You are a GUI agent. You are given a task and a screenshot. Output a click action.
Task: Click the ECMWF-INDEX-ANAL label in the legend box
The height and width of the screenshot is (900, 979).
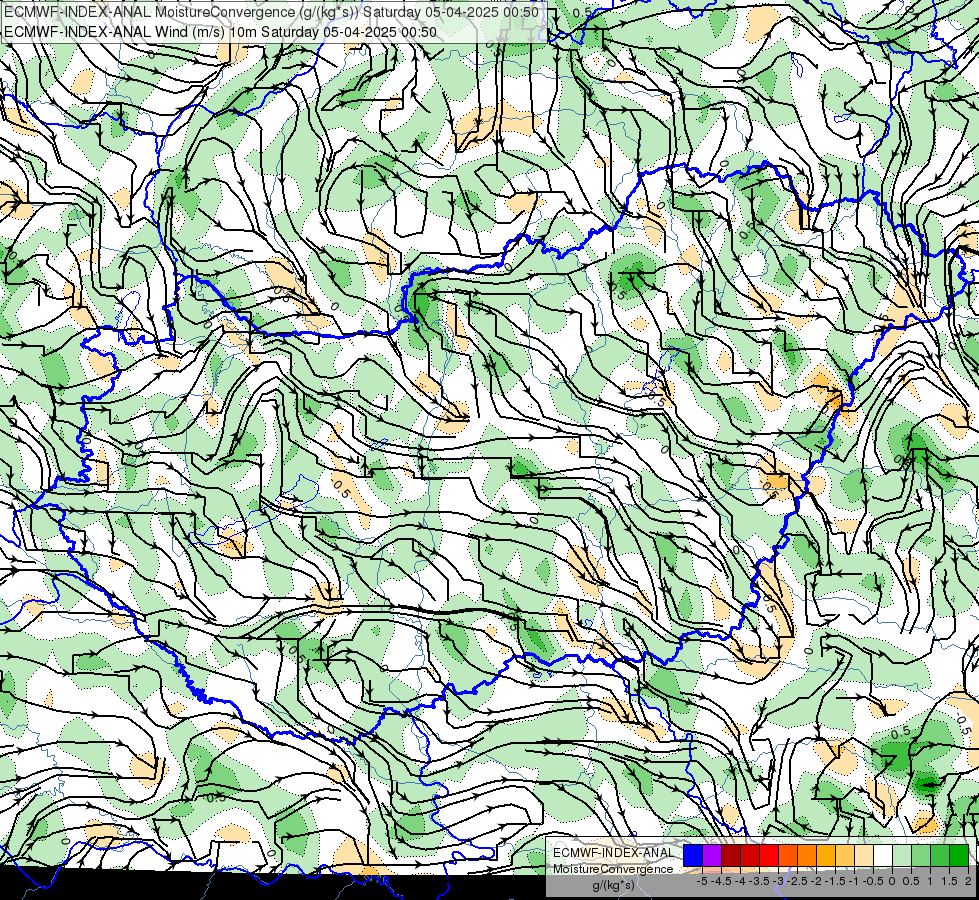click(x=613, y=853)
